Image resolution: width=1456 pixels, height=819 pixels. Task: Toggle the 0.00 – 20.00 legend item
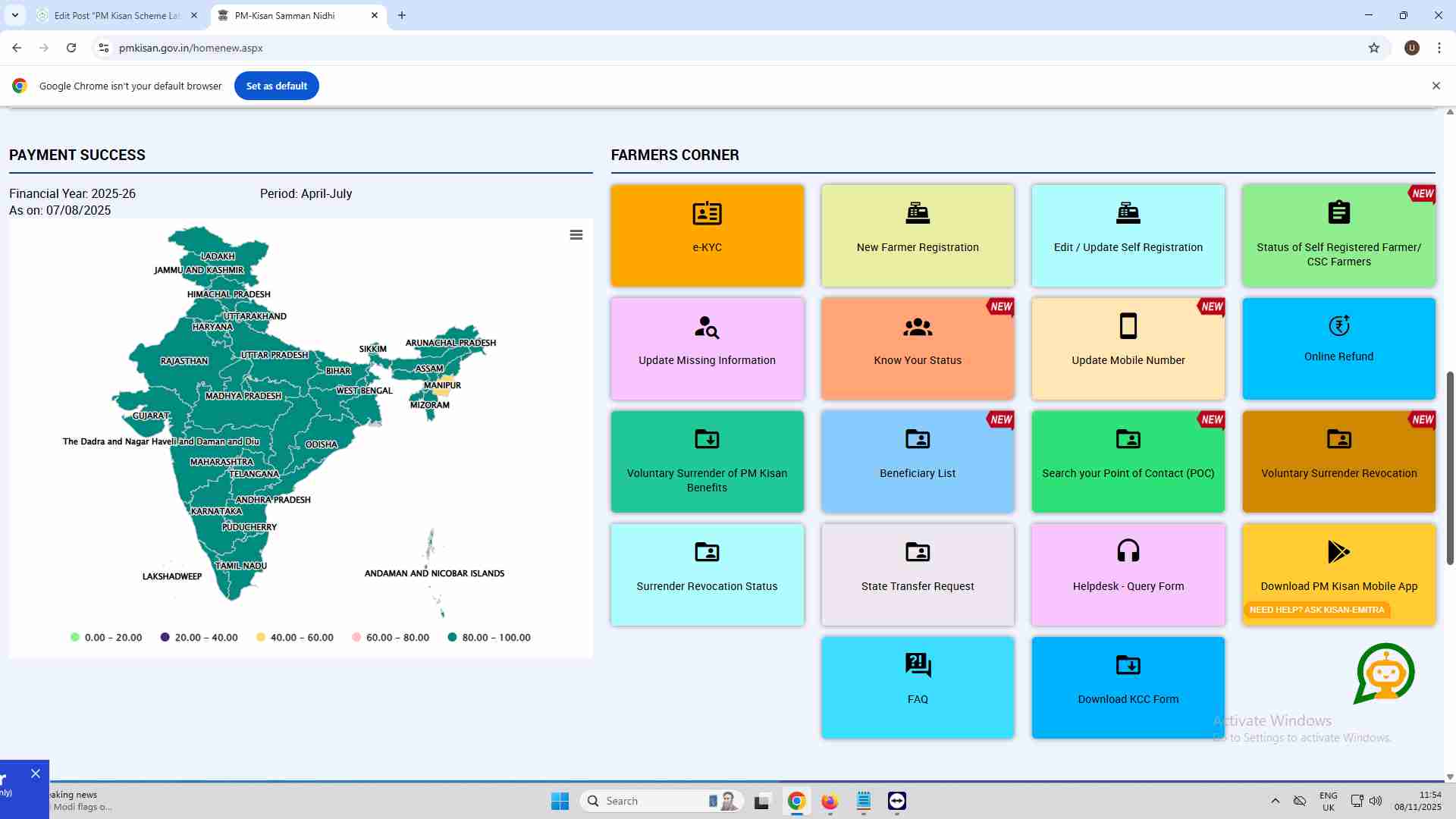click(106, 638)
